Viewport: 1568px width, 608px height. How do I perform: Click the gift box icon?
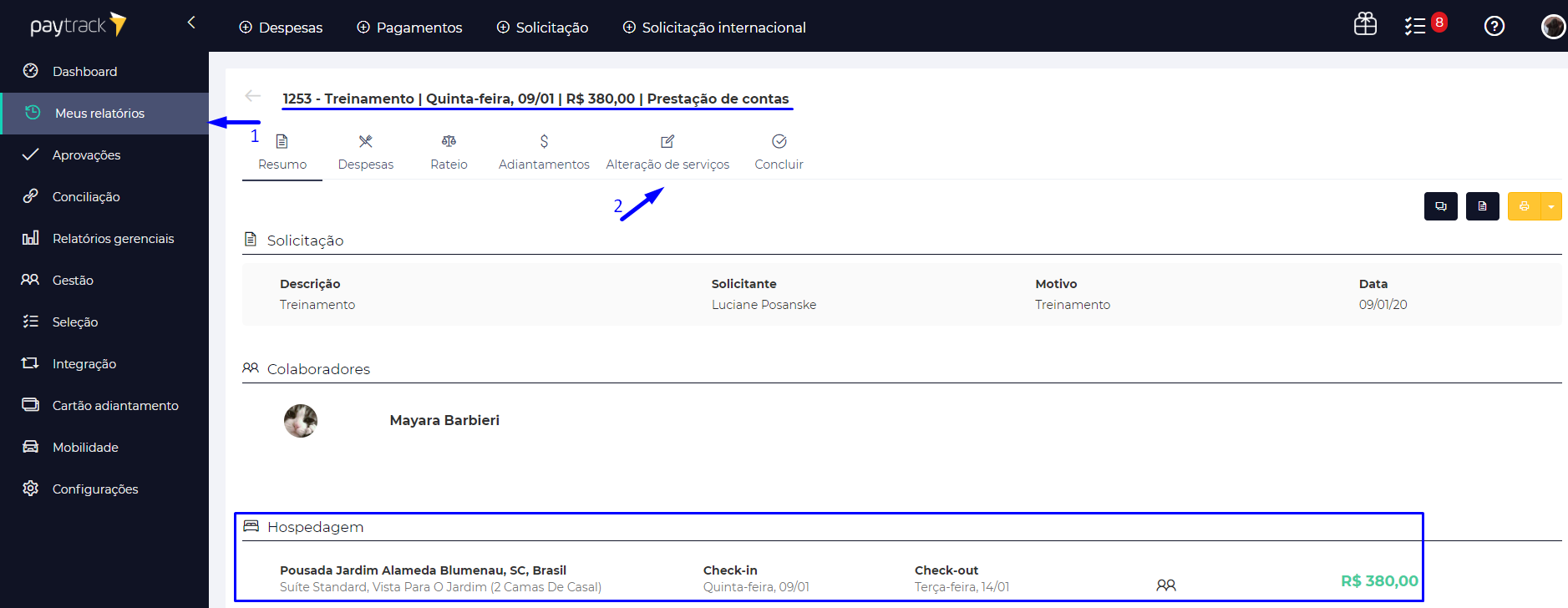pos(1365,24)
